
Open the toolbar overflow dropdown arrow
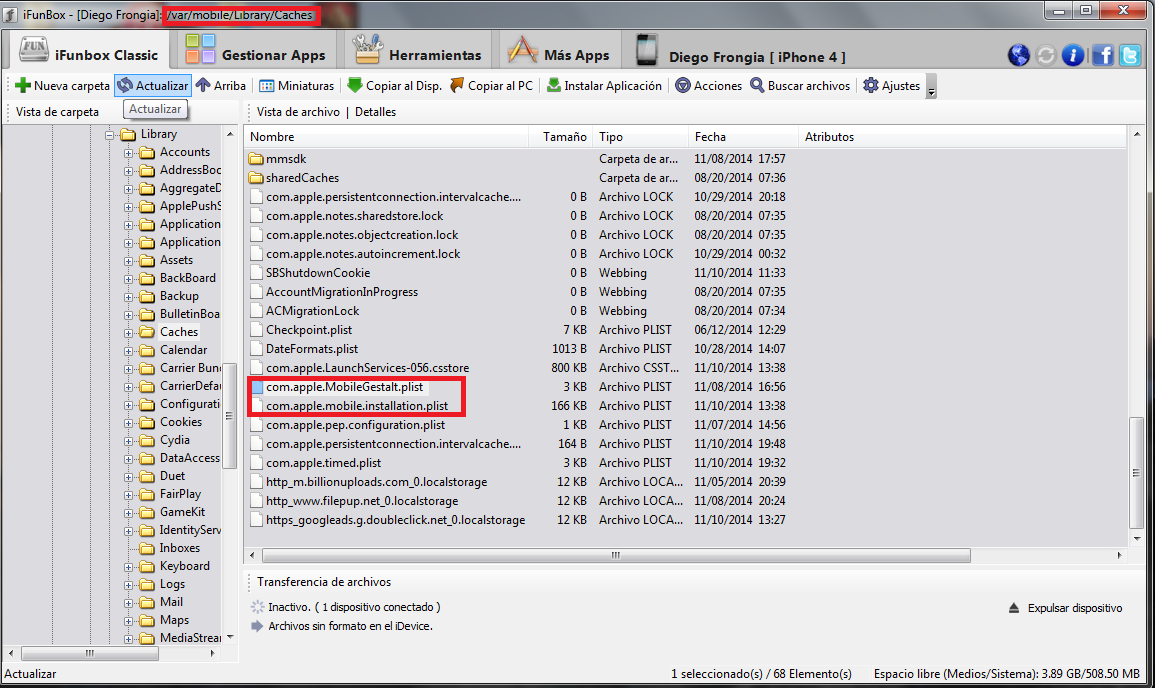click(931, 92)
